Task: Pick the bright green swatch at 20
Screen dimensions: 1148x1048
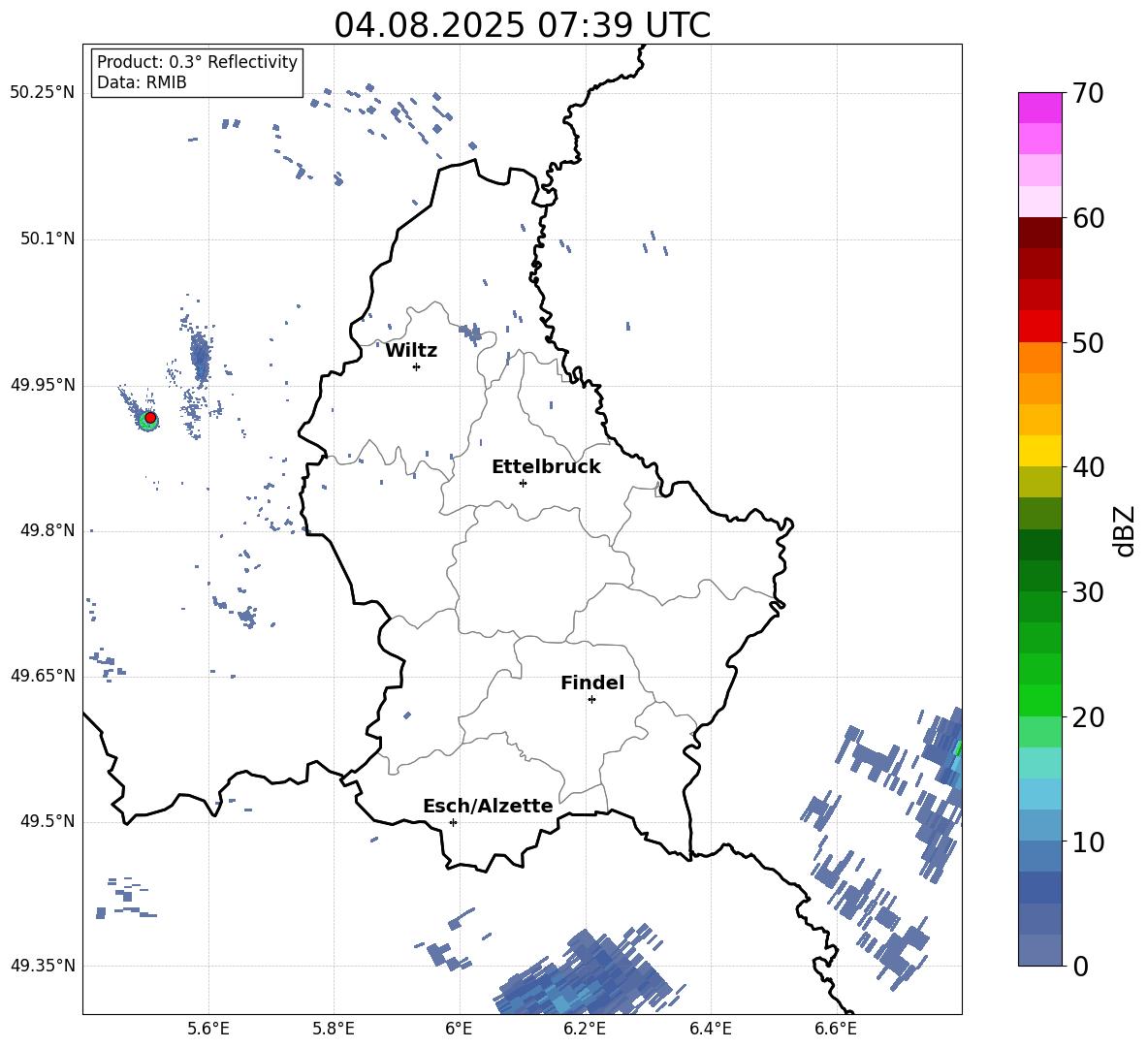Action: point(1039,700)
